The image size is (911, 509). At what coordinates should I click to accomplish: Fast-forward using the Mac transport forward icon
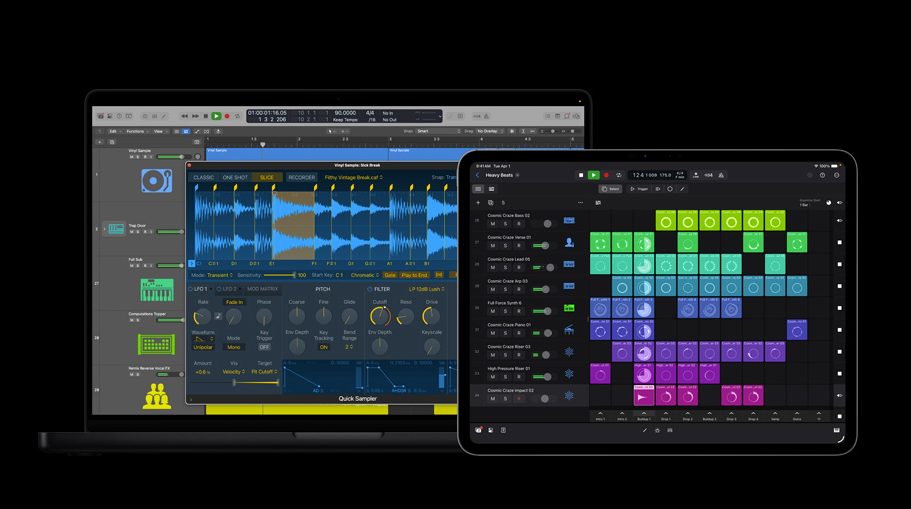tap(195, 116)
